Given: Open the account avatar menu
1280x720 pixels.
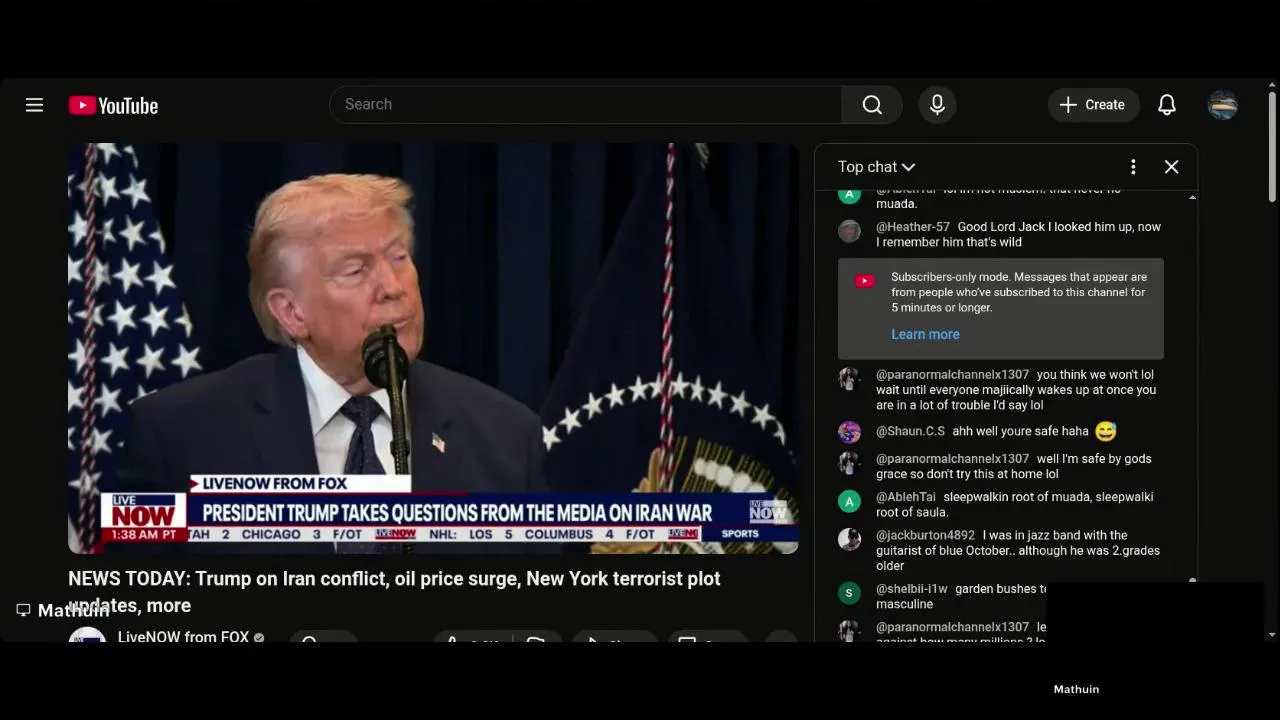Looking at the screenshot, I should coord(1223,105).
